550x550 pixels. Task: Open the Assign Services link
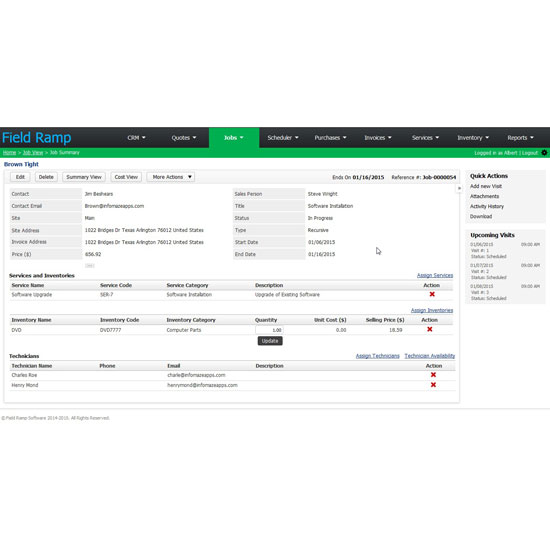[435, 275]
